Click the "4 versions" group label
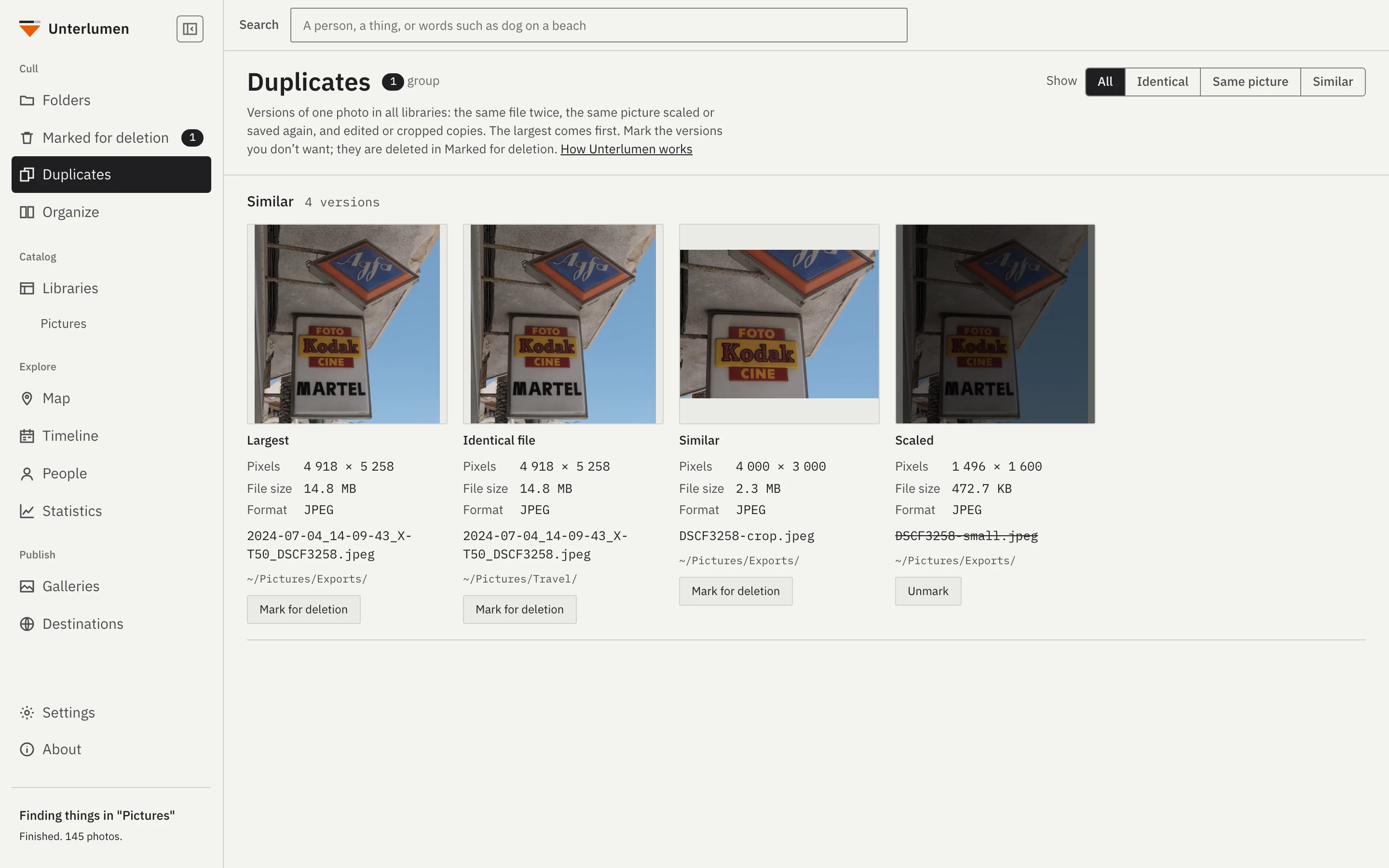Viewport: 1389px width, 868px height. (342, 203)
